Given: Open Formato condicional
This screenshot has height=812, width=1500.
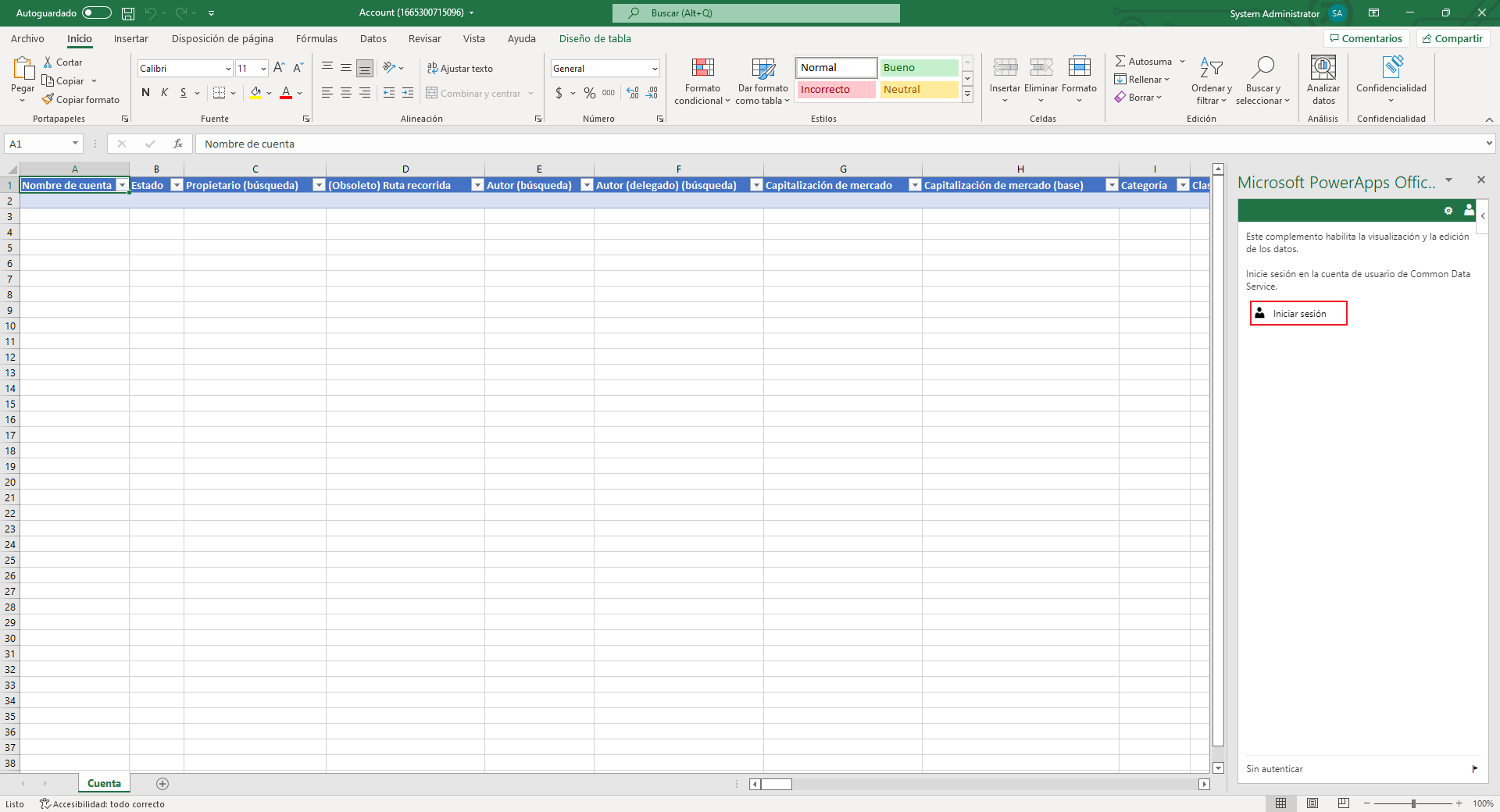Looking at the screenshot, I should [702, 81].
